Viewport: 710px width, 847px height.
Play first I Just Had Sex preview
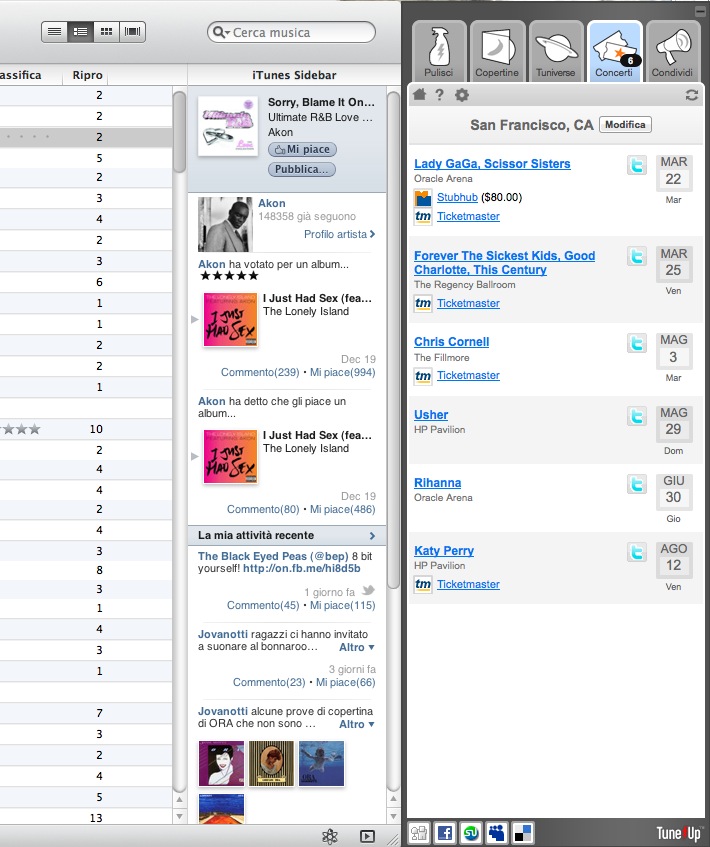tap(195, 319)
